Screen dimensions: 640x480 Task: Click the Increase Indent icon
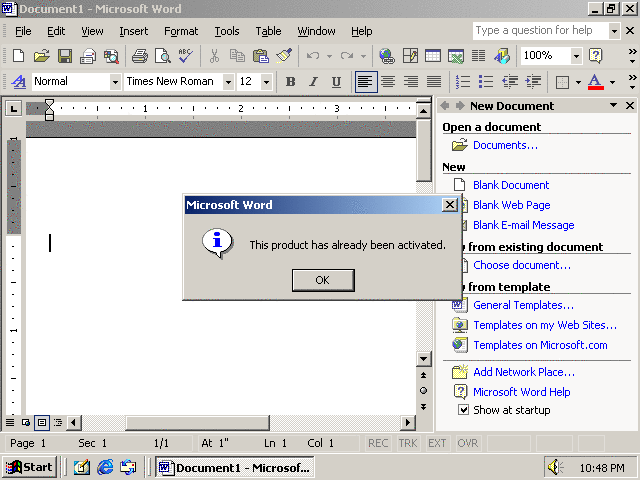[x=533, y=82]
